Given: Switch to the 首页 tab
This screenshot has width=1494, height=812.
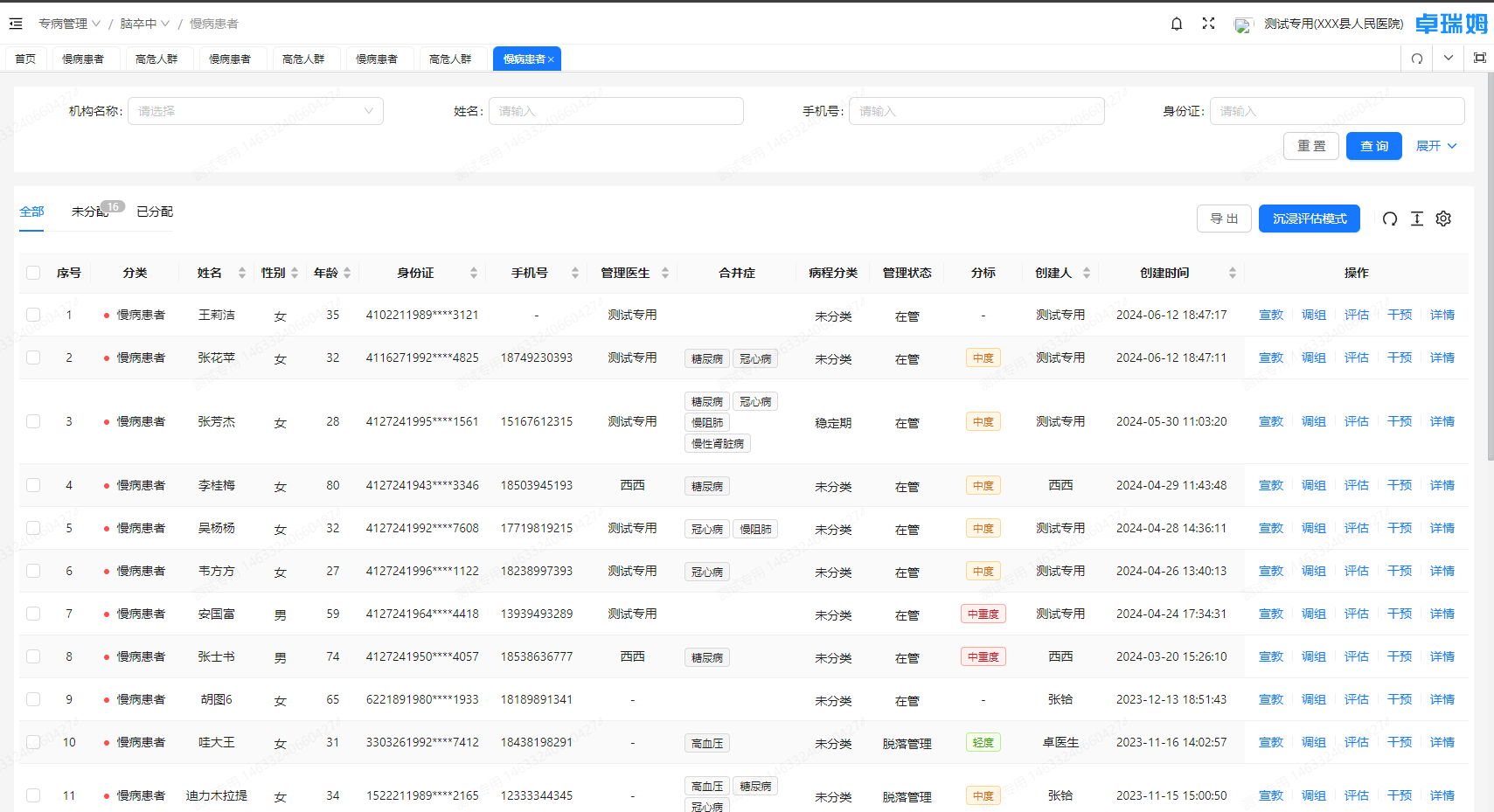Looking at the screenshot, I should pyautogui.click(x=25, y=59).
